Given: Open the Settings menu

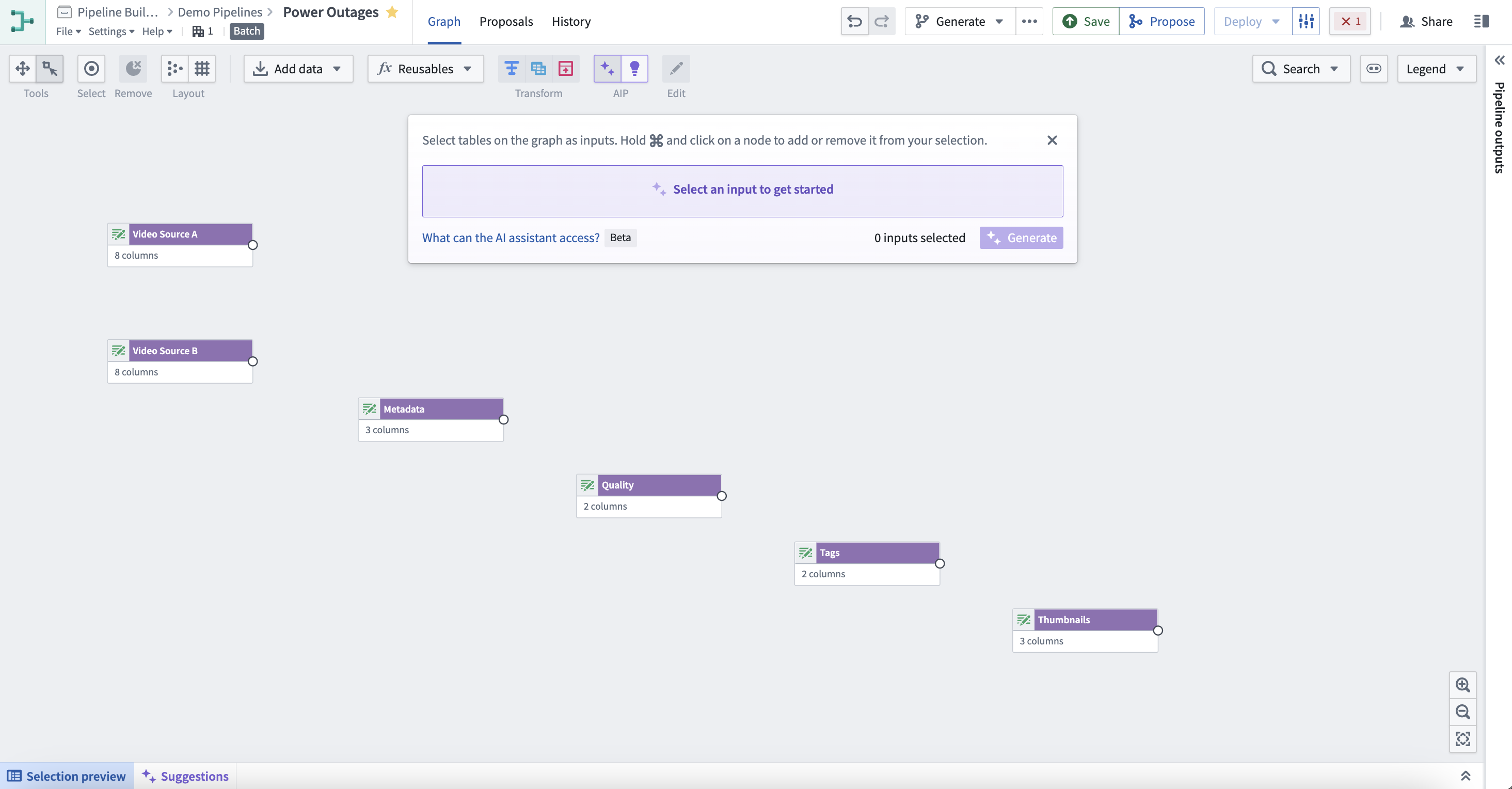Looking at the screenshot, I should pos(112,31).
